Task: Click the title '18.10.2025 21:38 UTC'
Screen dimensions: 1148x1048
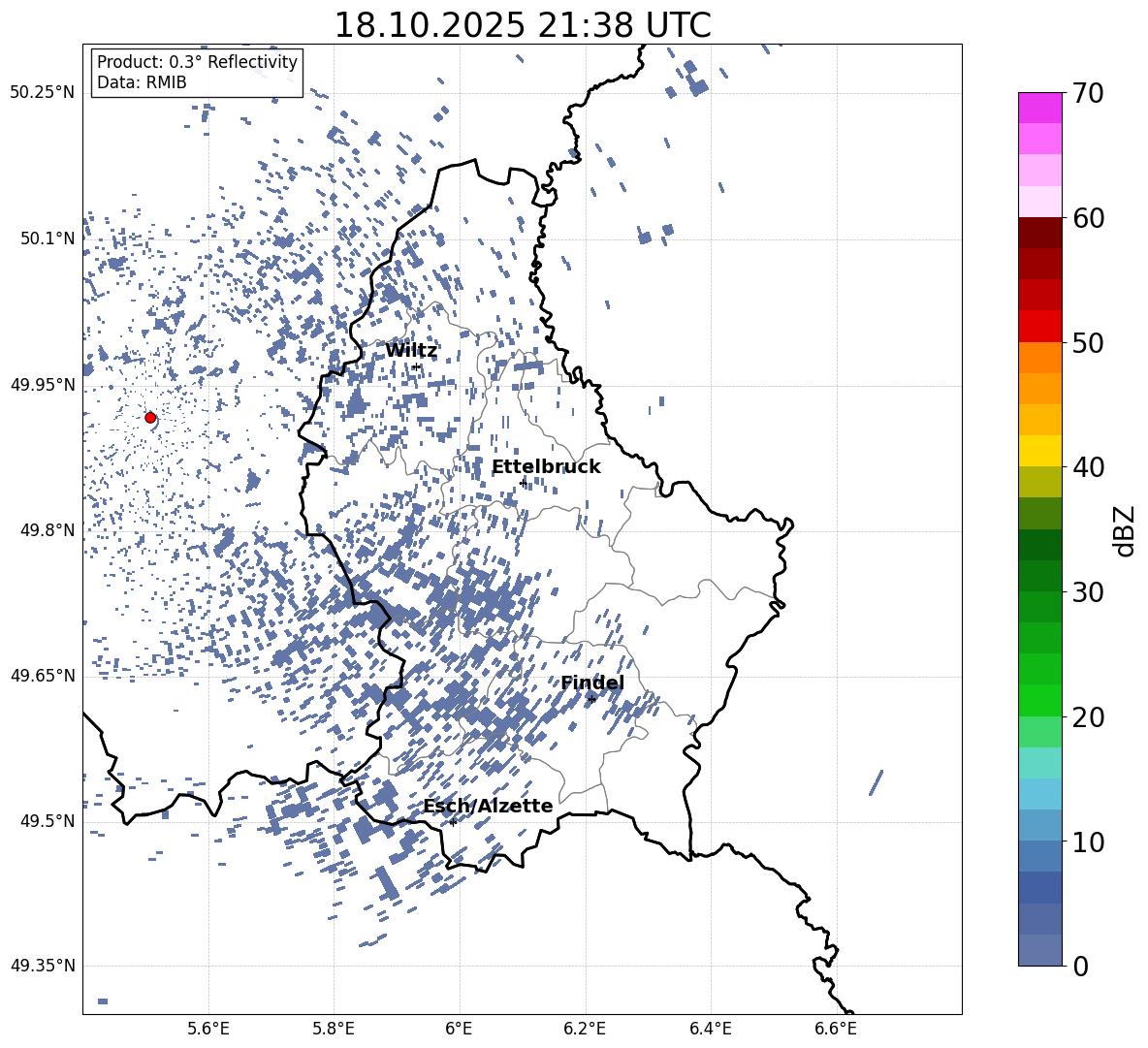Action: 522,25
